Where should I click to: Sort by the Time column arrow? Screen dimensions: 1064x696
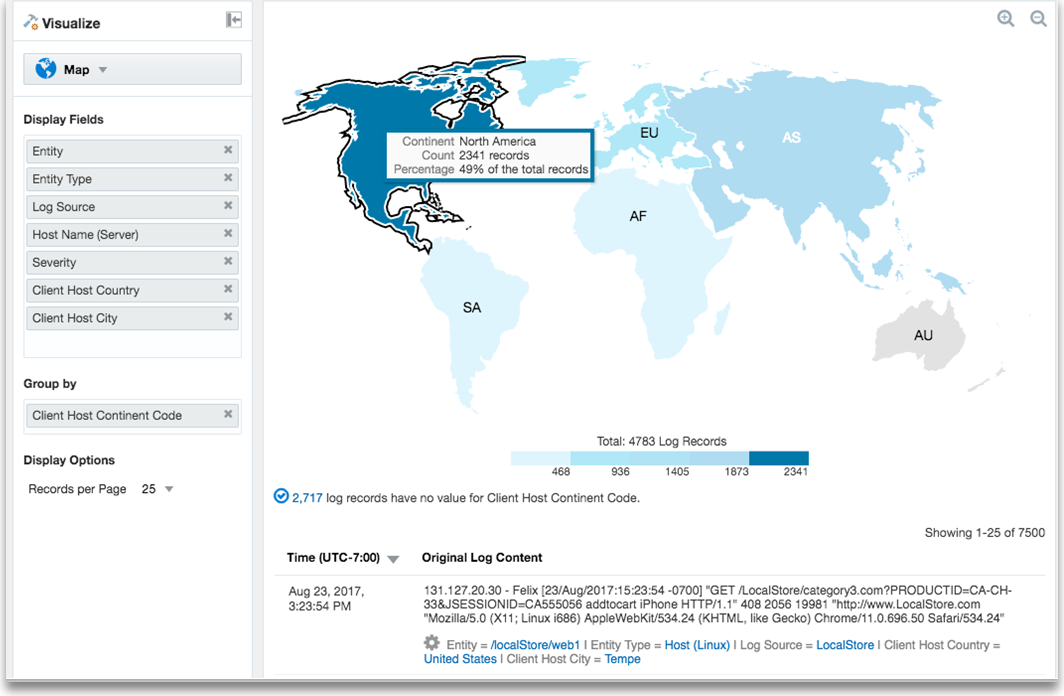click(x=393, y=559)
